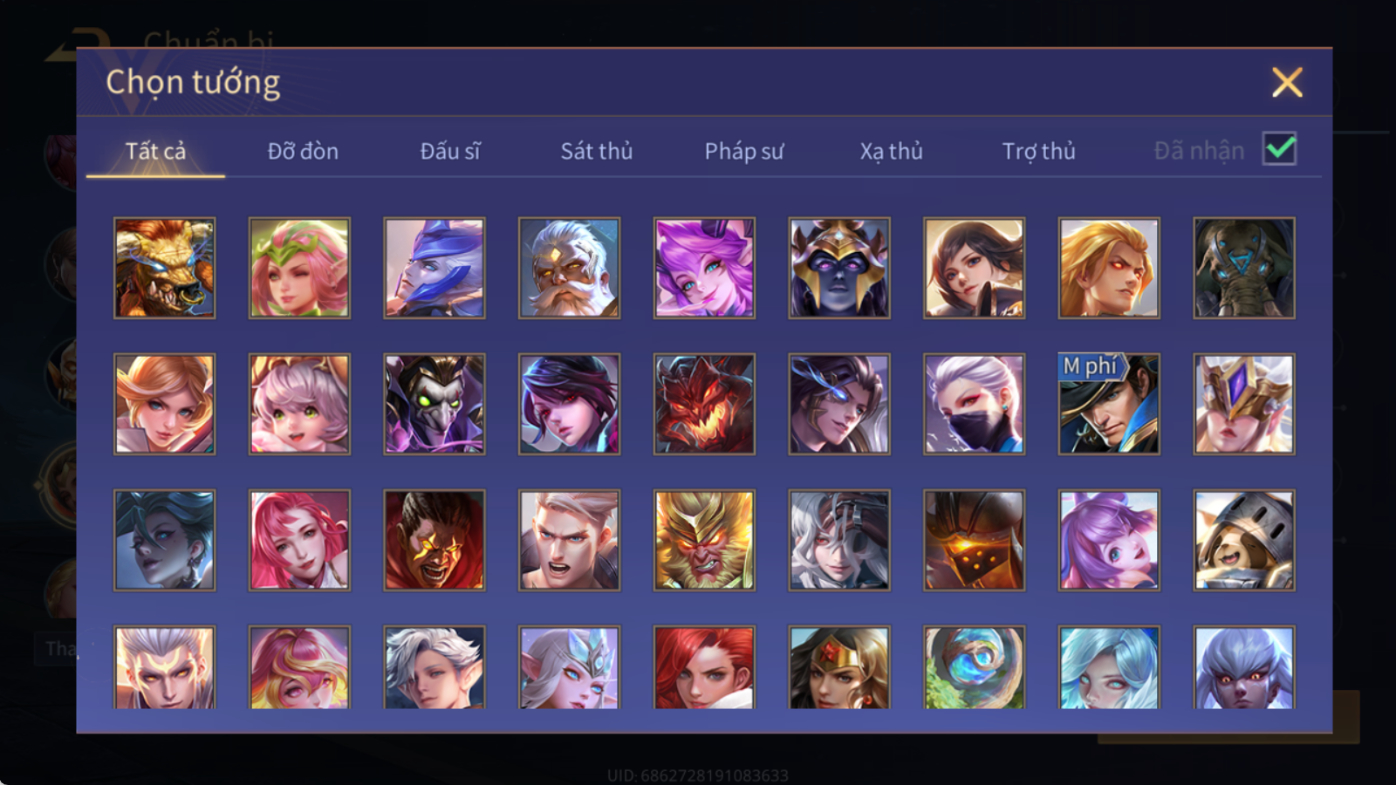The width and height of the screenshot is (1396, 785).
Task: Pick the blue armored elephant hero
Action: (1244, 268)
